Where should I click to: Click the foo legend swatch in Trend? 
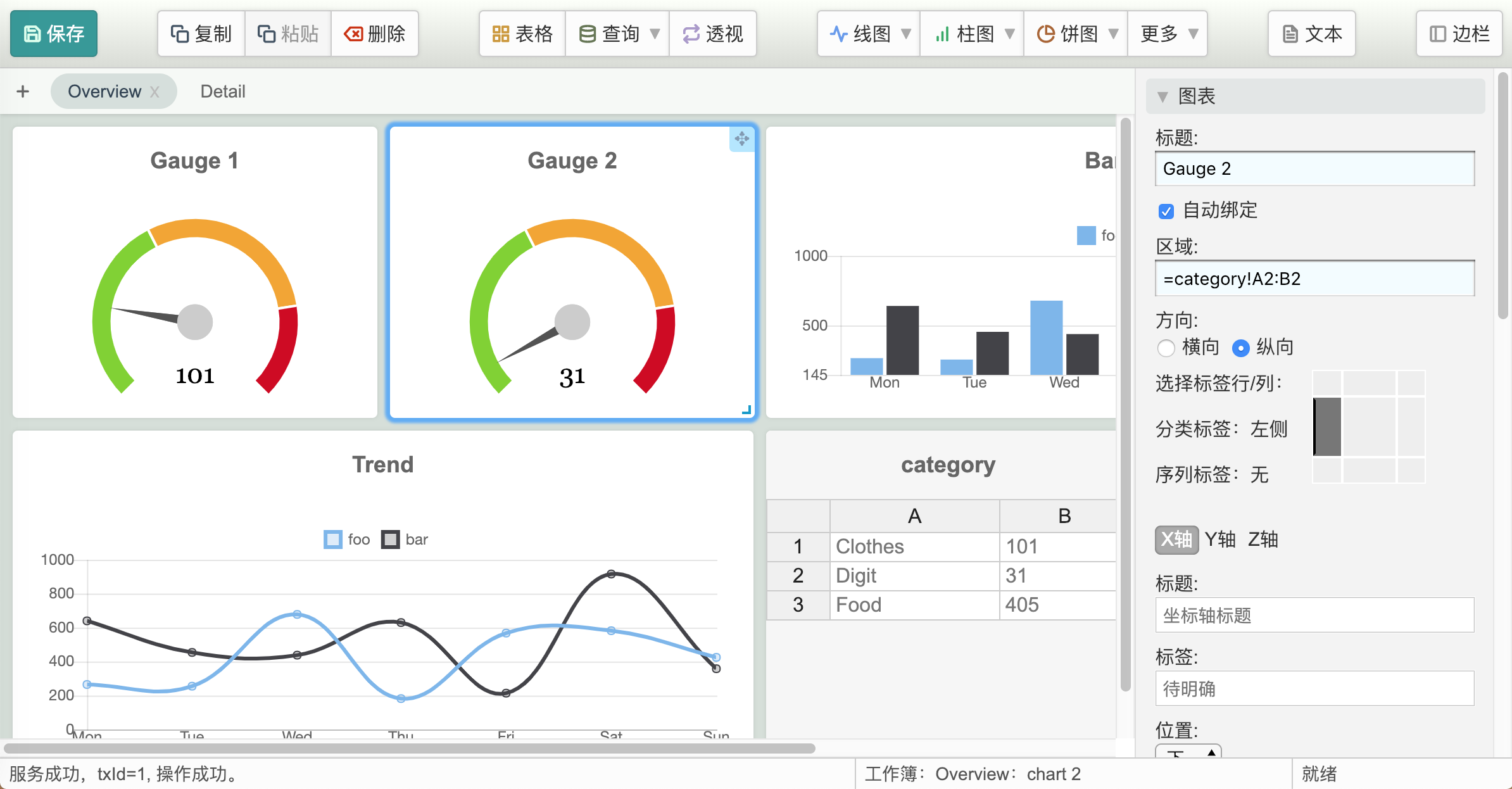click(333, 540)
